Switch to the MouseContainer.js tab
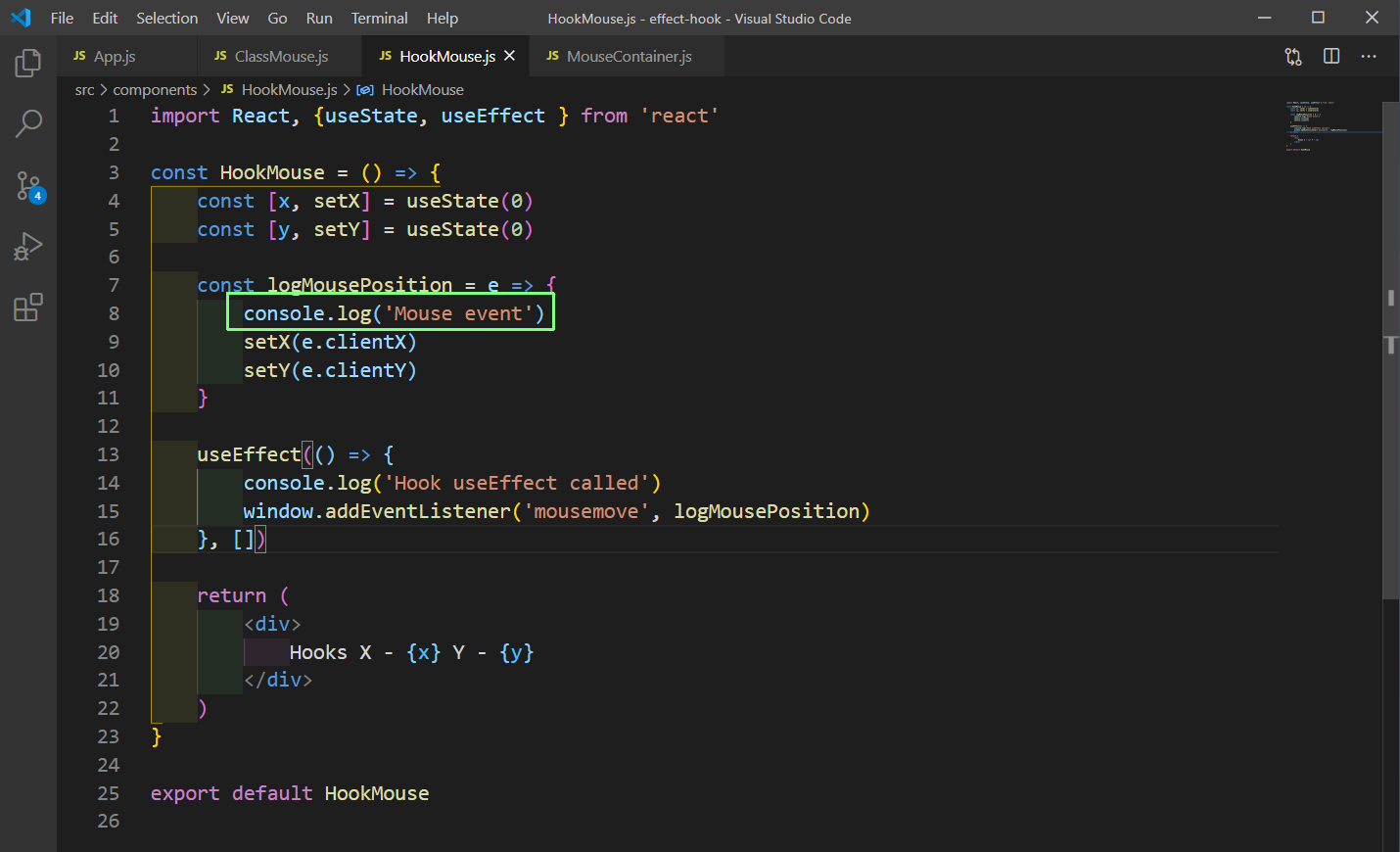 tap(627, 57)
